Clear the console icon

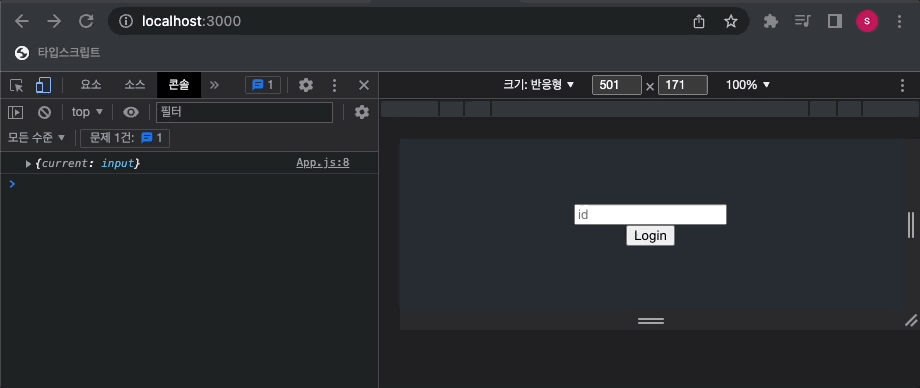(45, 113)
